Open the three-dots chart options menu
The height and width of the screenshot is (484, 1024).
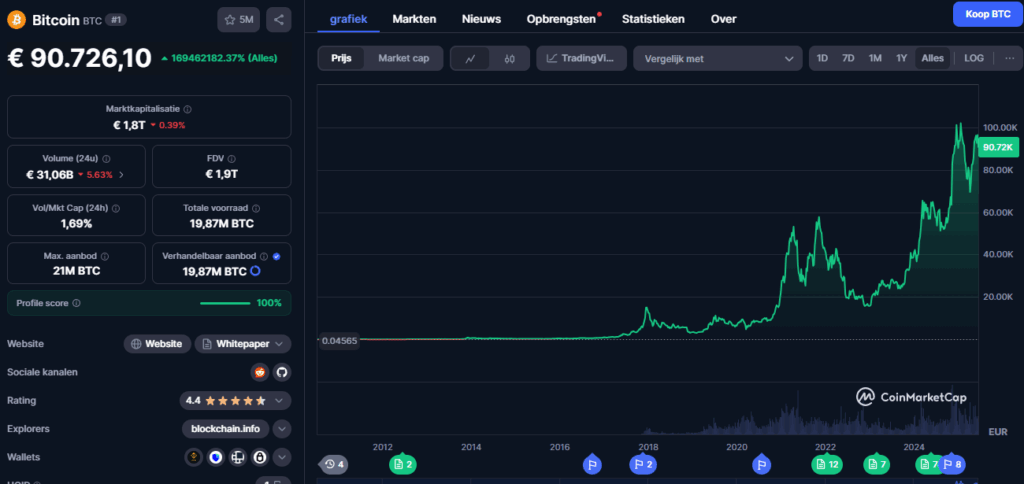coord(1010,58)
